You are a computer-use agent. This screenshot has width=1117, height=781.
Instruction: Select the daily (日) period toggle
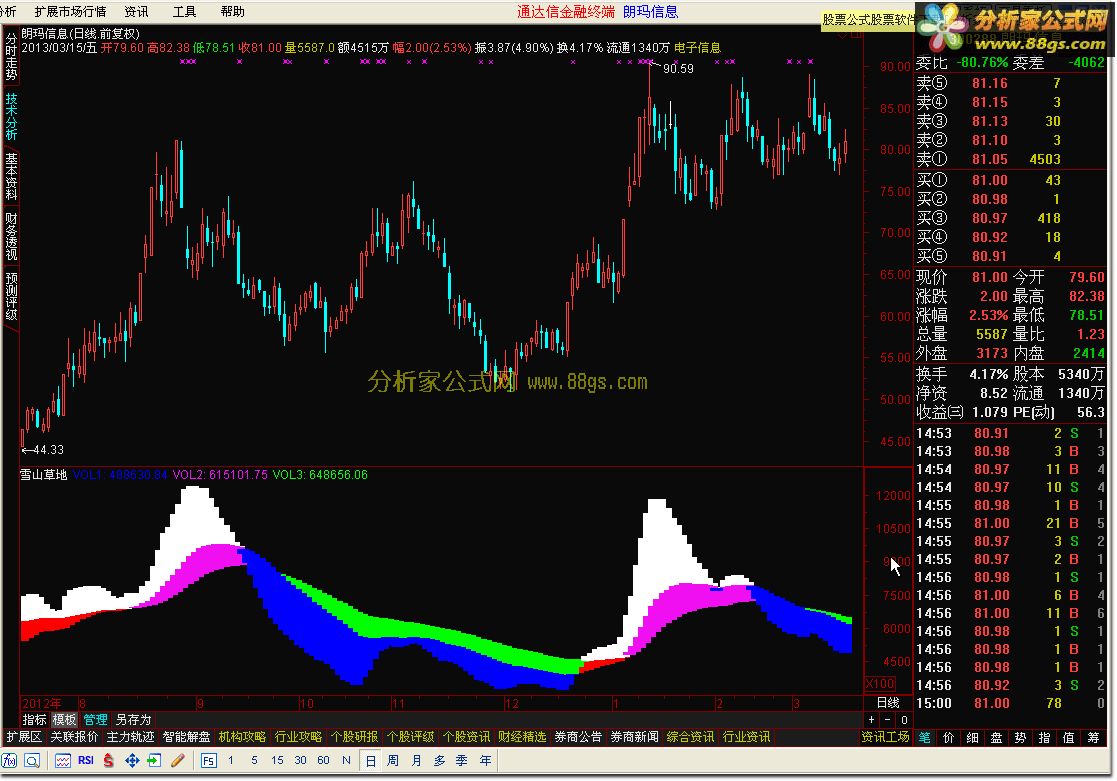point(370,760)
